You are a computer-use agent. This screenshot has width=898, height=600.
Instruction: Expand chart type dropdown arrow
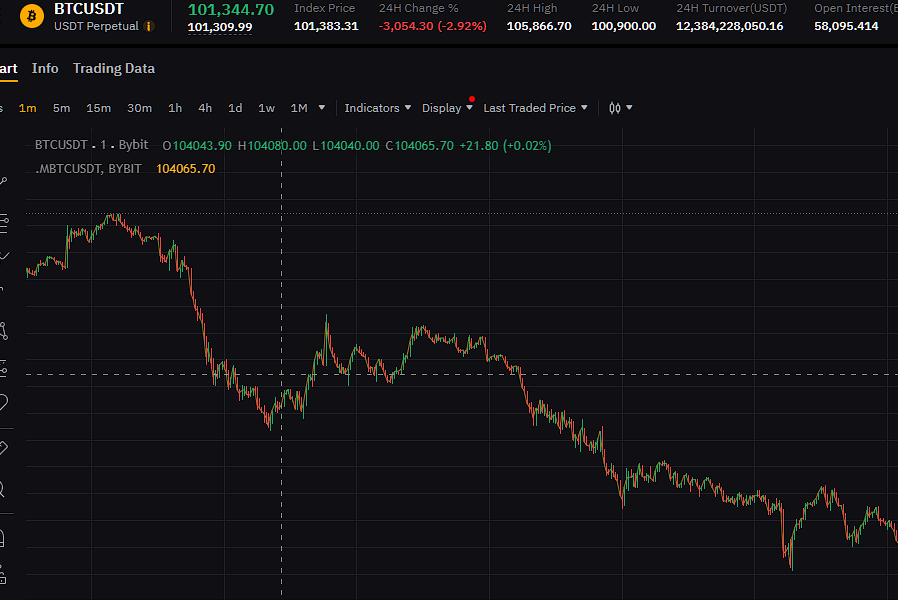point(629,108)
